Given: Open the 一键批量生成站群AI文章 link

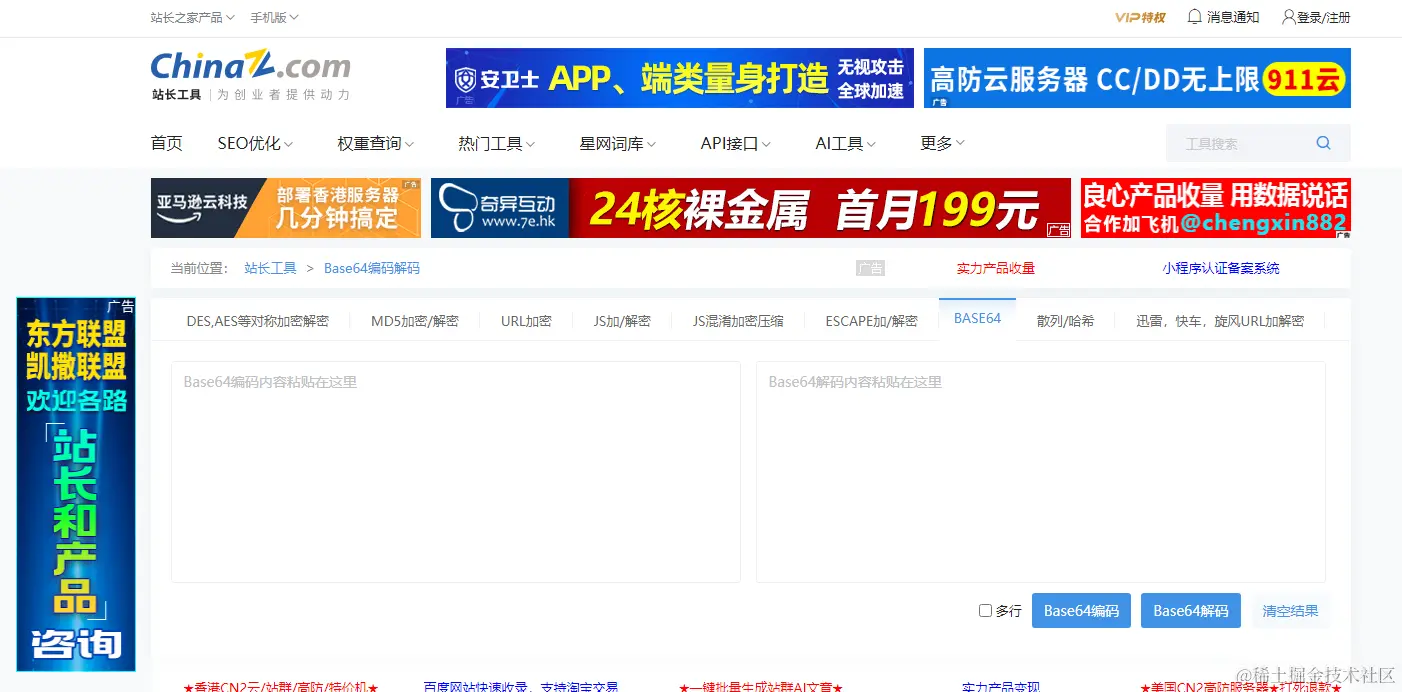Looking at the screenshot, I should point(761,686).
